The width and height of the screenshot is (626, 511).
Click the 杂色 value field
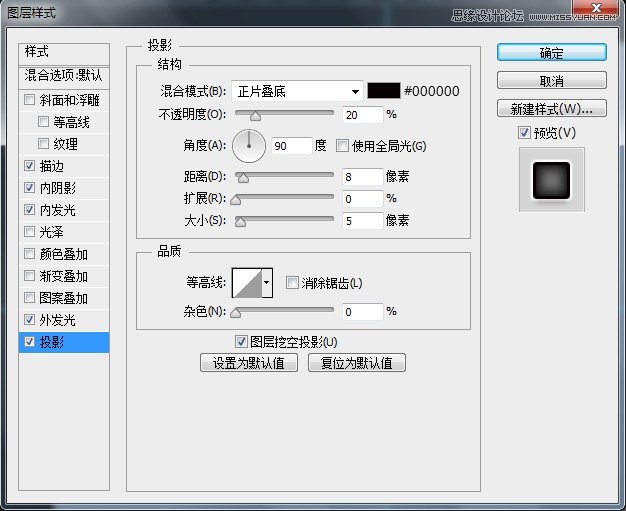(x=363, y=312)
